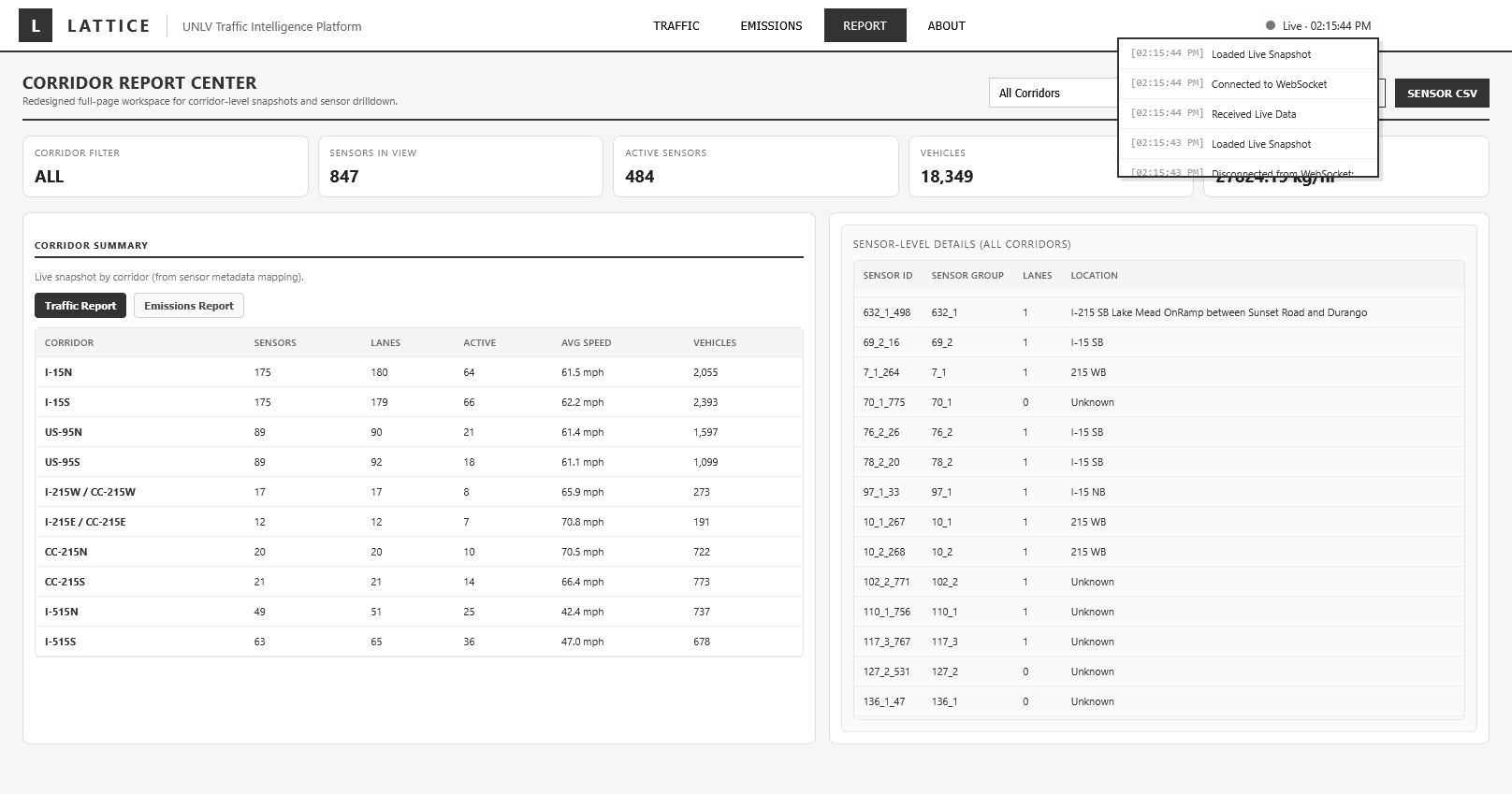The image size is (1512, 794).
Task: Click the Active Sensors 484 card
Action: (x=756, y=166)
